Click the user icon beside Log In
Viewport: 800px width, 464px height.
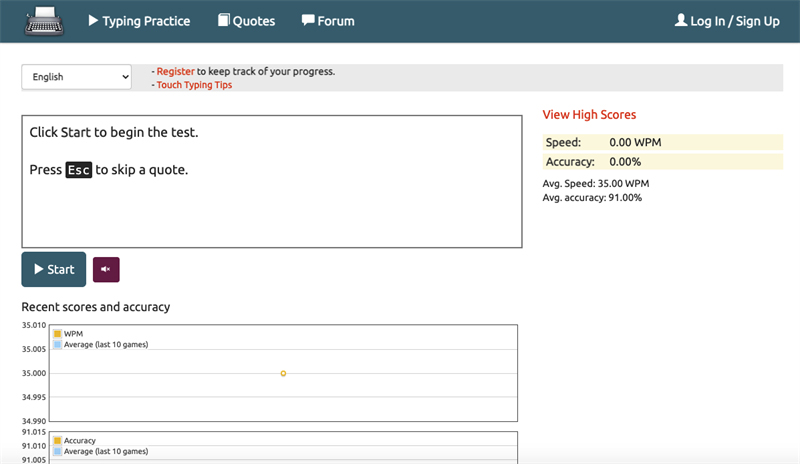click(x=681, y=20)
